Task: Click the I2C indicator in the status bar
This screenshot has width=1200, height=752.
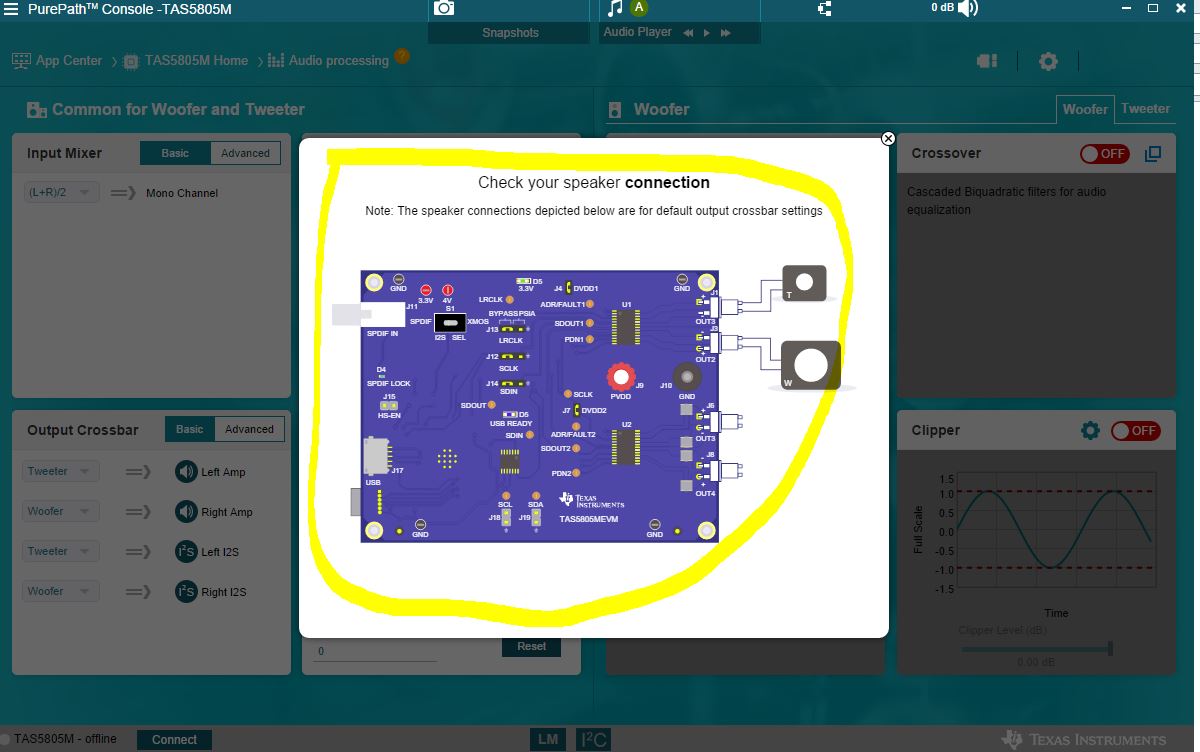Action: click(593, 740)
